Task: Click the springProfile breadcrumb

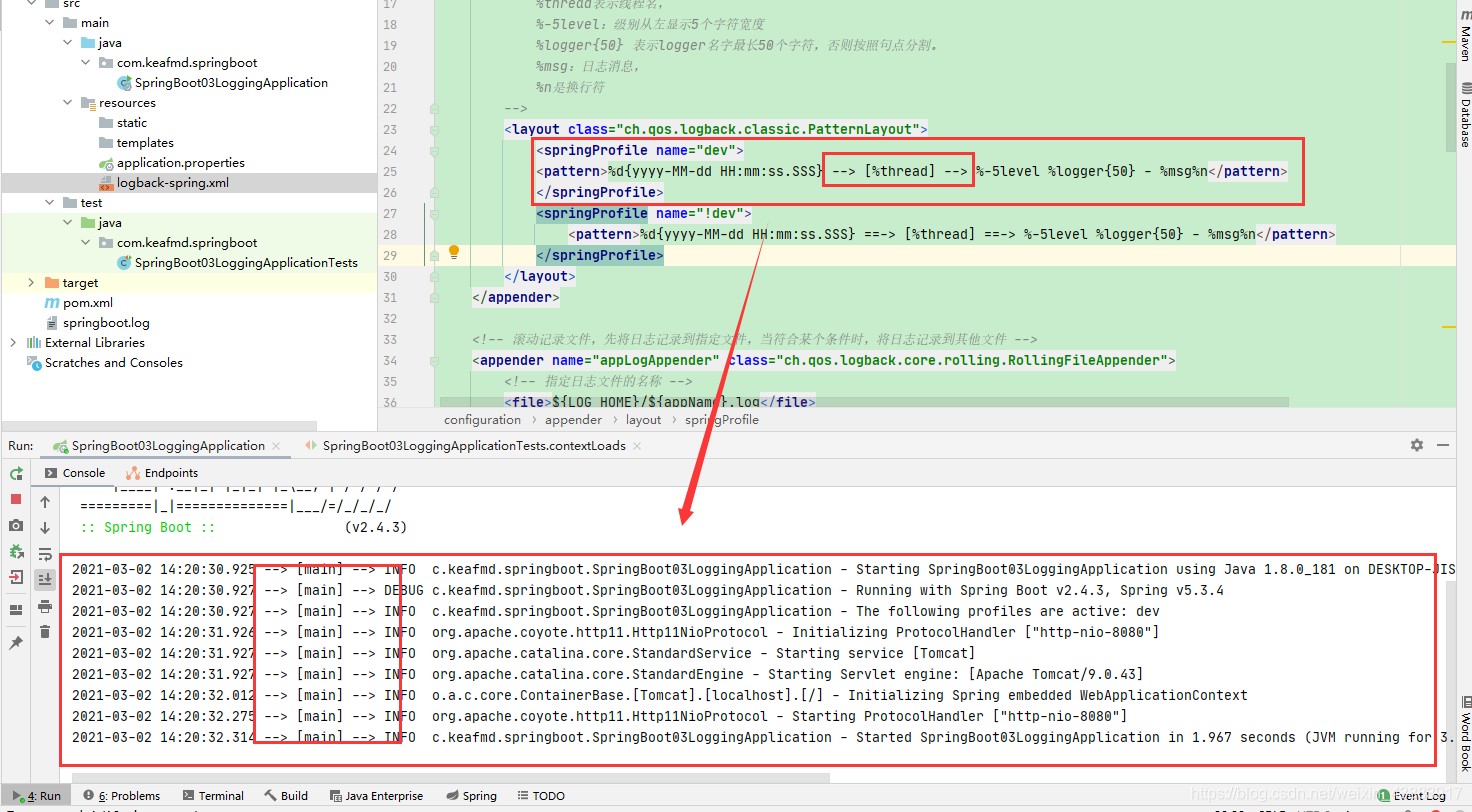Action: coord(721,420)
